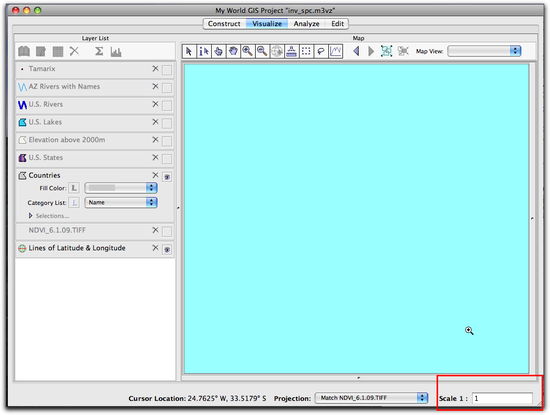
Task: Hide the Lines of Latitude & Longitude layer
Action: (x=167, y=249)
